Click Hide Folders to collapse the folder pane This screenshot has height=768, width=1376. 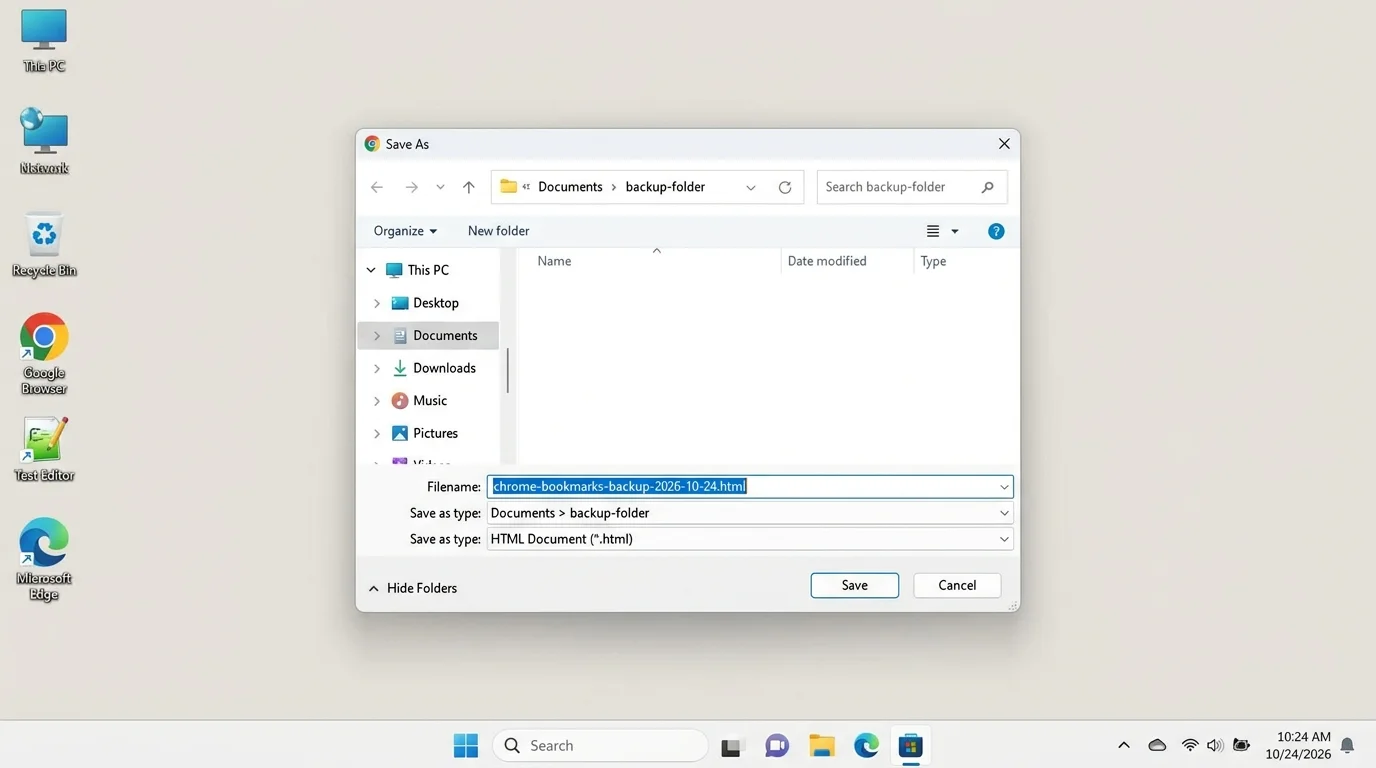413,588
